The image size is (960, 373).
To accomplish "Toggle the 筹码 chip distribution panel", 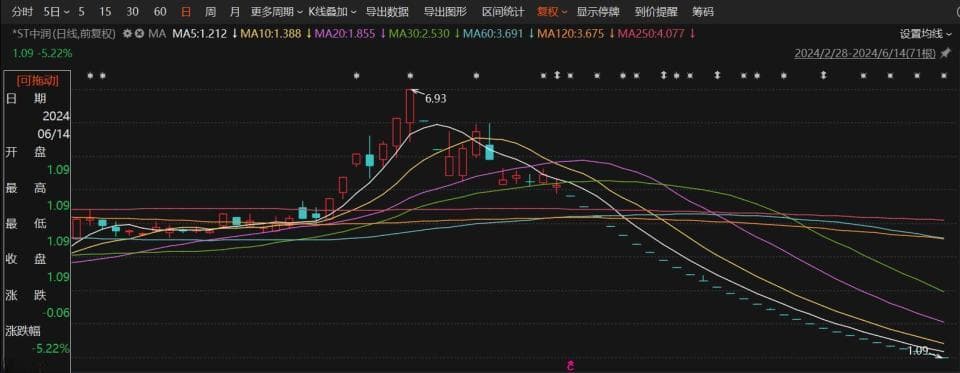I will point(702,12).
